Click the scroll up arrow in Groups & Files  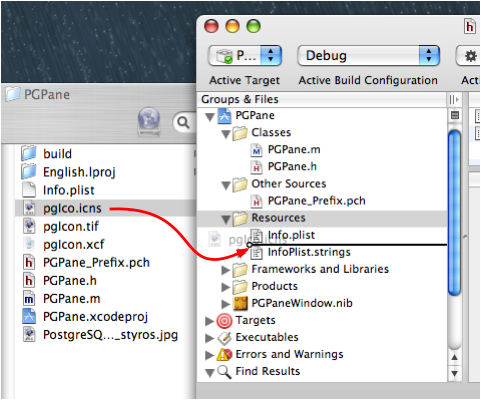[454, 357]
